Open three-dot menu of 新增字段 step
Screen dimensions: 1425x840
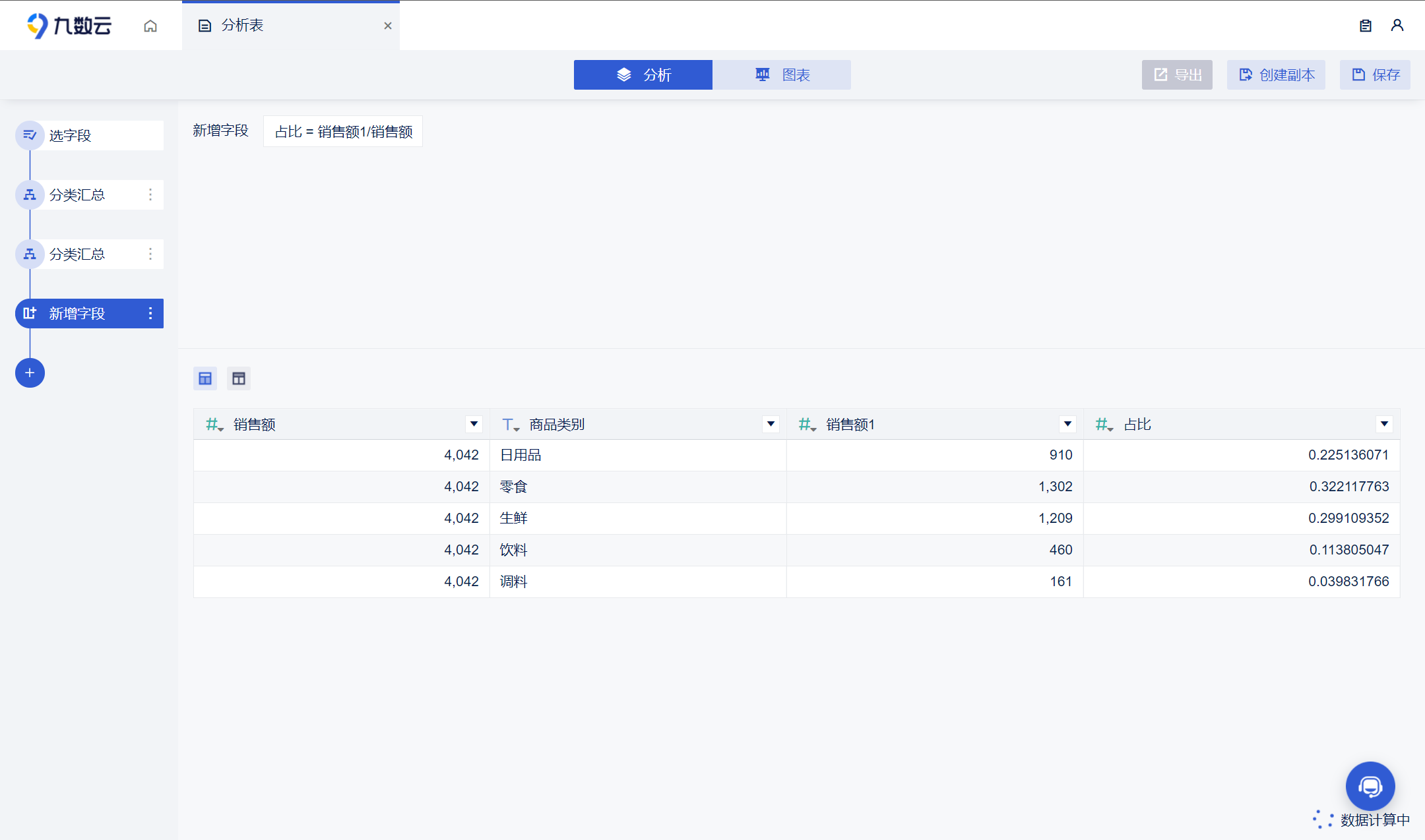[x=150, y=314]
